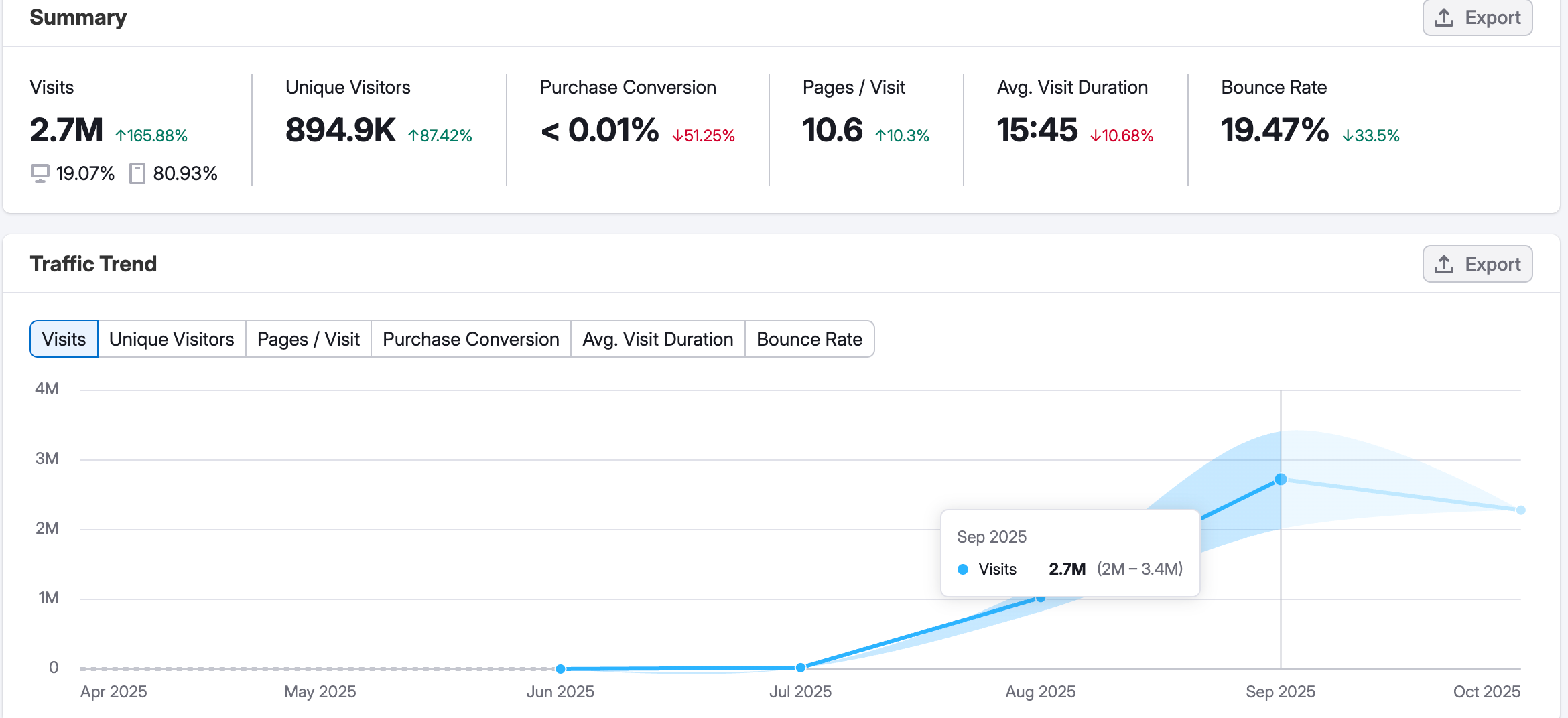
Task: View the Bounce Rate trend tab
Action: coord(809,339)
